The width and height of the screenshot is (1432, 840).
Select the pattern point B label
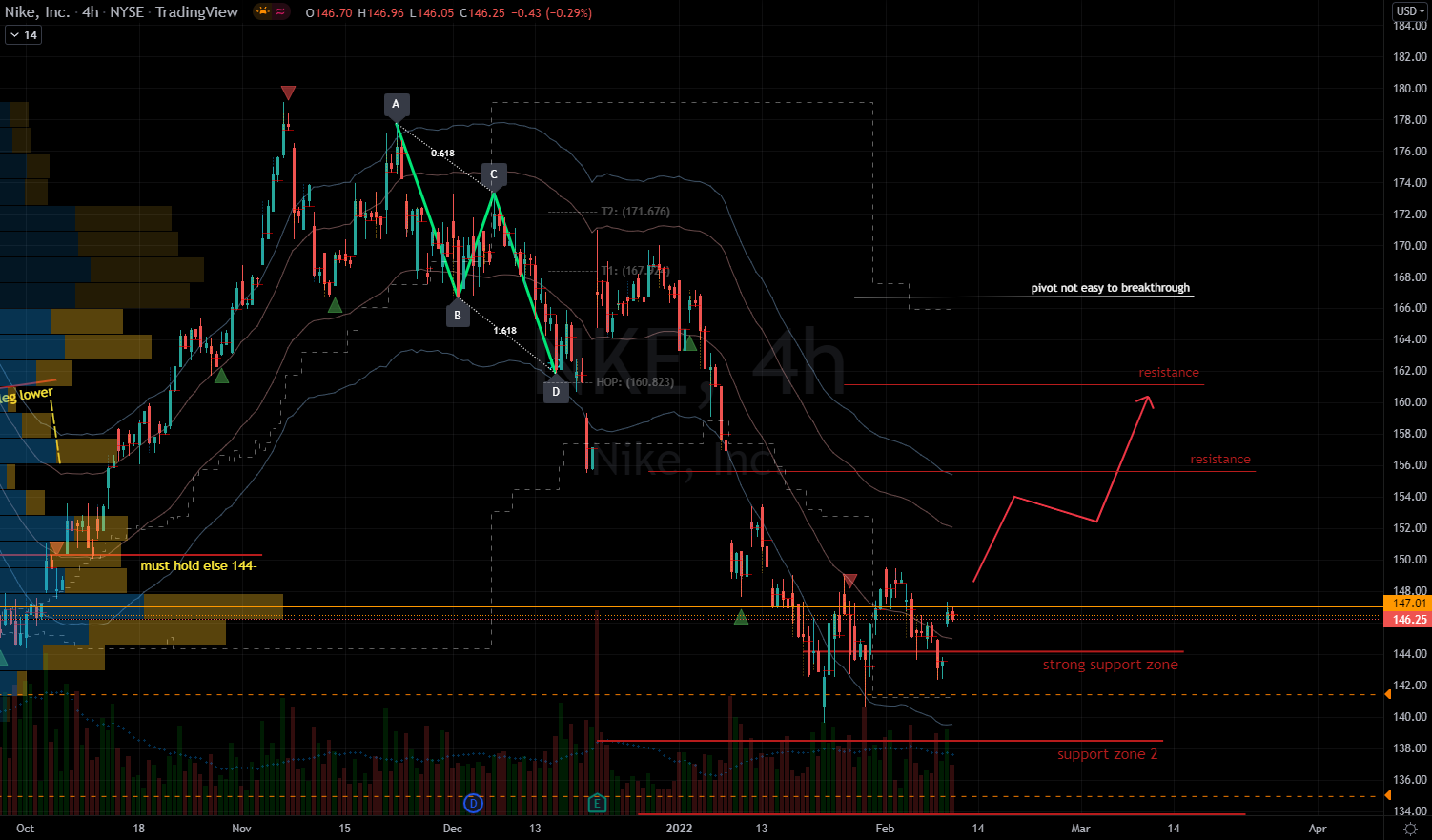click(x=458, y=315)
